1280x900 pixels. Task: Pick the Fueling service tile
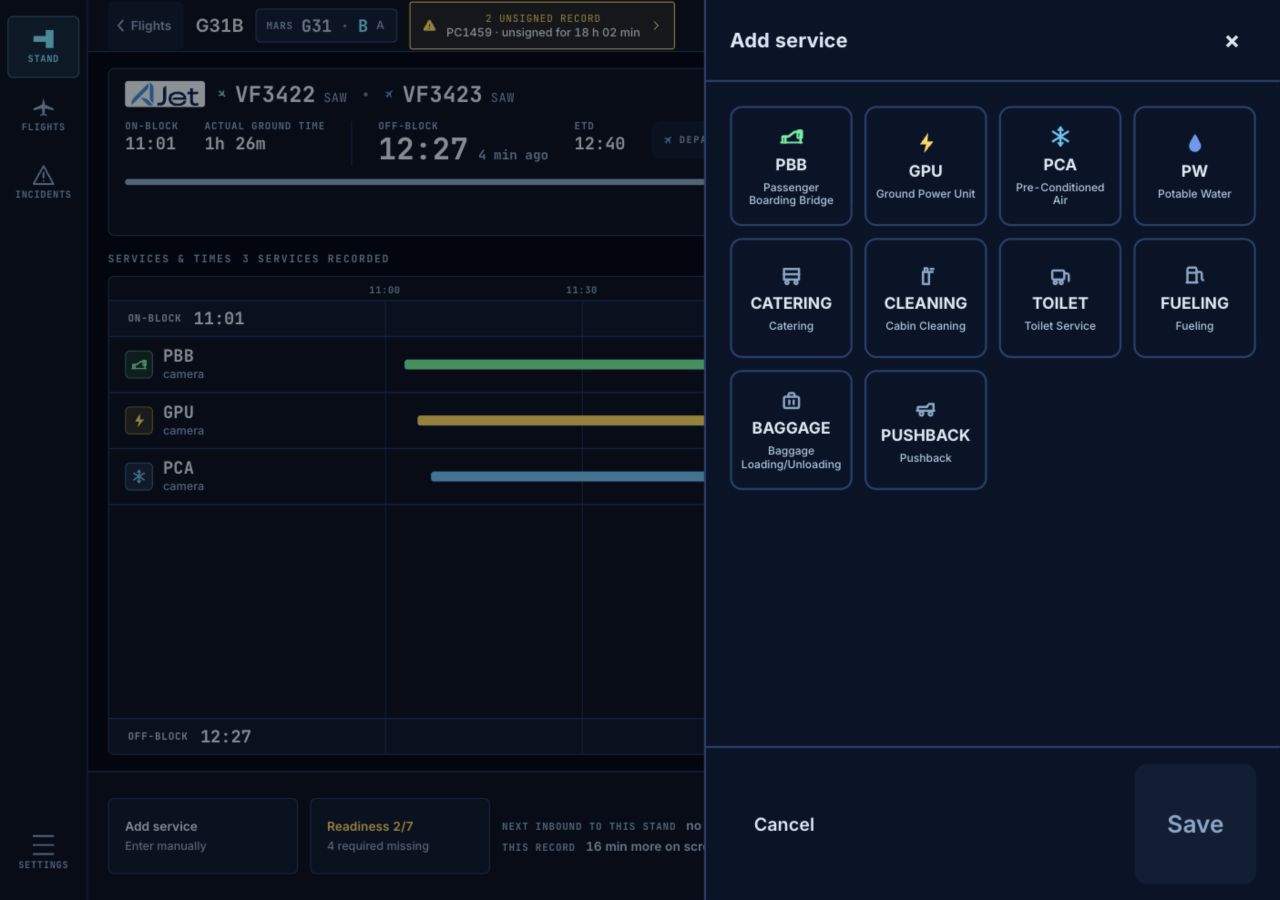tap(1194, 298)
